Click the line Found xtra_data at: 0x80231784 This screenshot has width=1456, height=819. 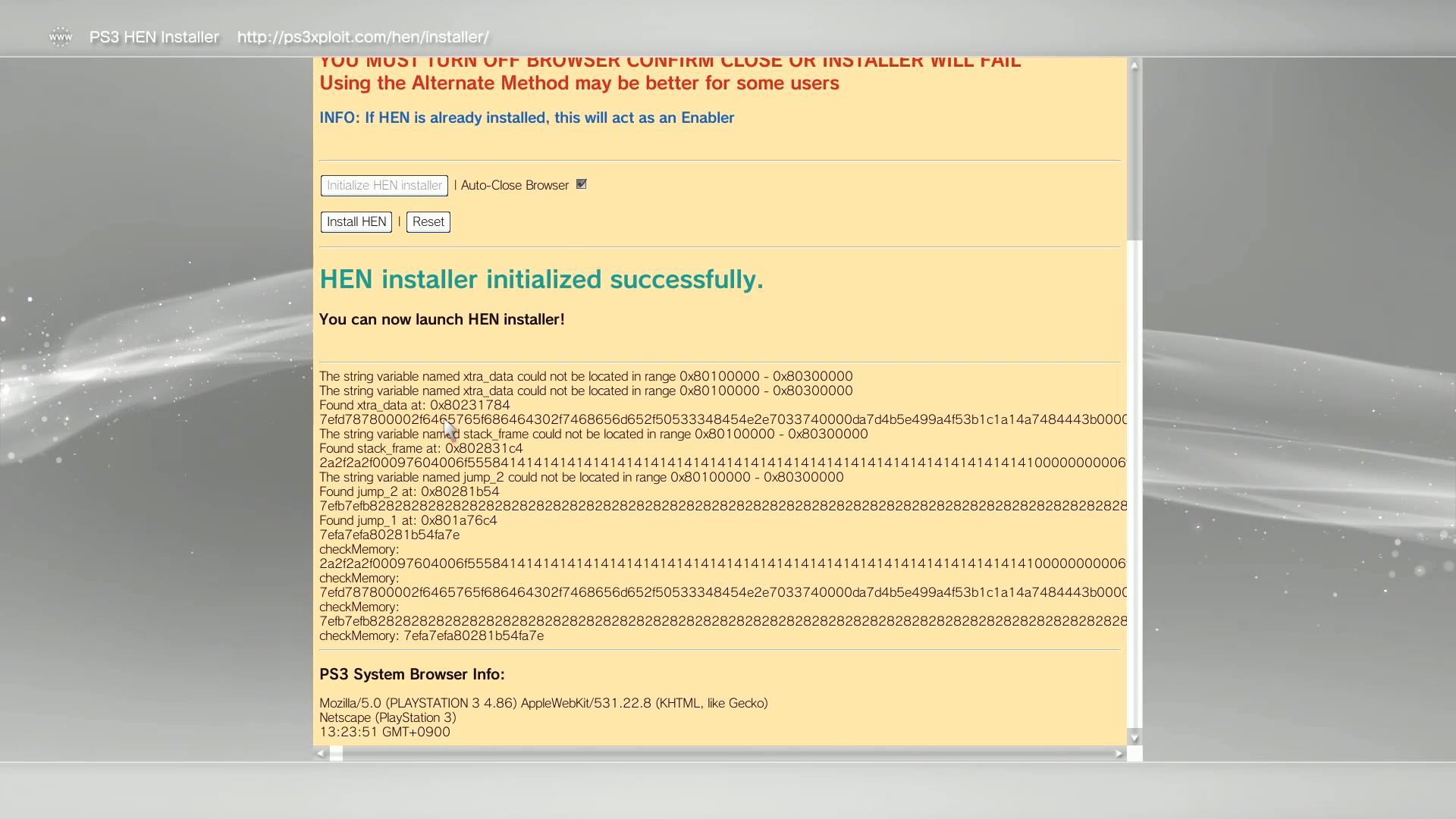(x=415, y=405)
